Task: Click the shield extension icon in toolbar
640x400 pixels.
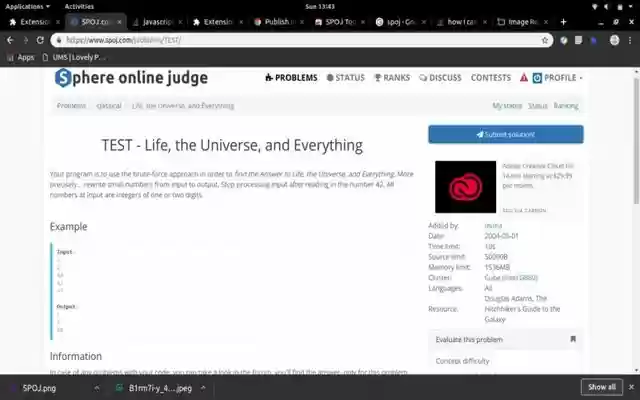Action: click(x=564, y=40)
